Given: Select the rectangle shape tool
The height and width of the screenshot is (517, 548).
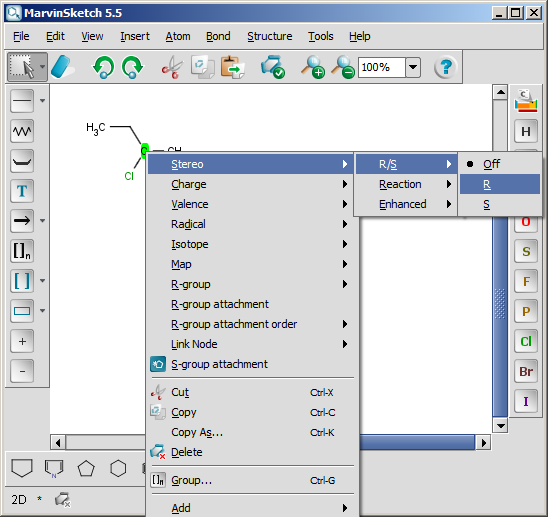Looking at the screenshot, I should [x=22, y=311].
